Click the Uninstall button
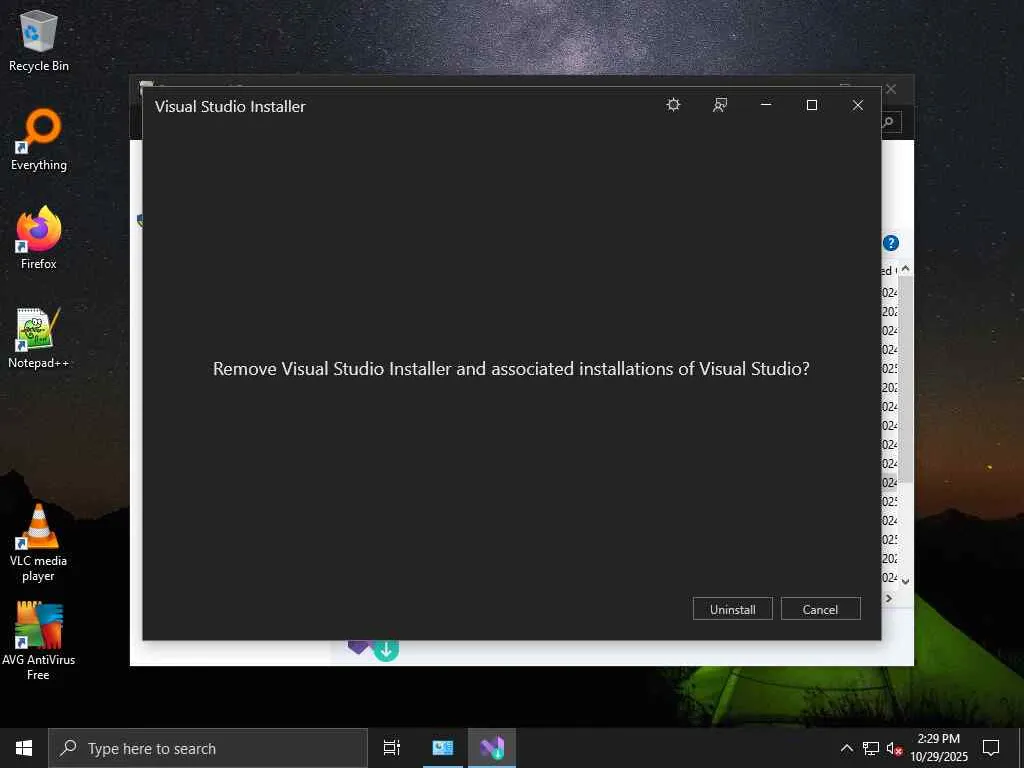 [x=732, y=609]
